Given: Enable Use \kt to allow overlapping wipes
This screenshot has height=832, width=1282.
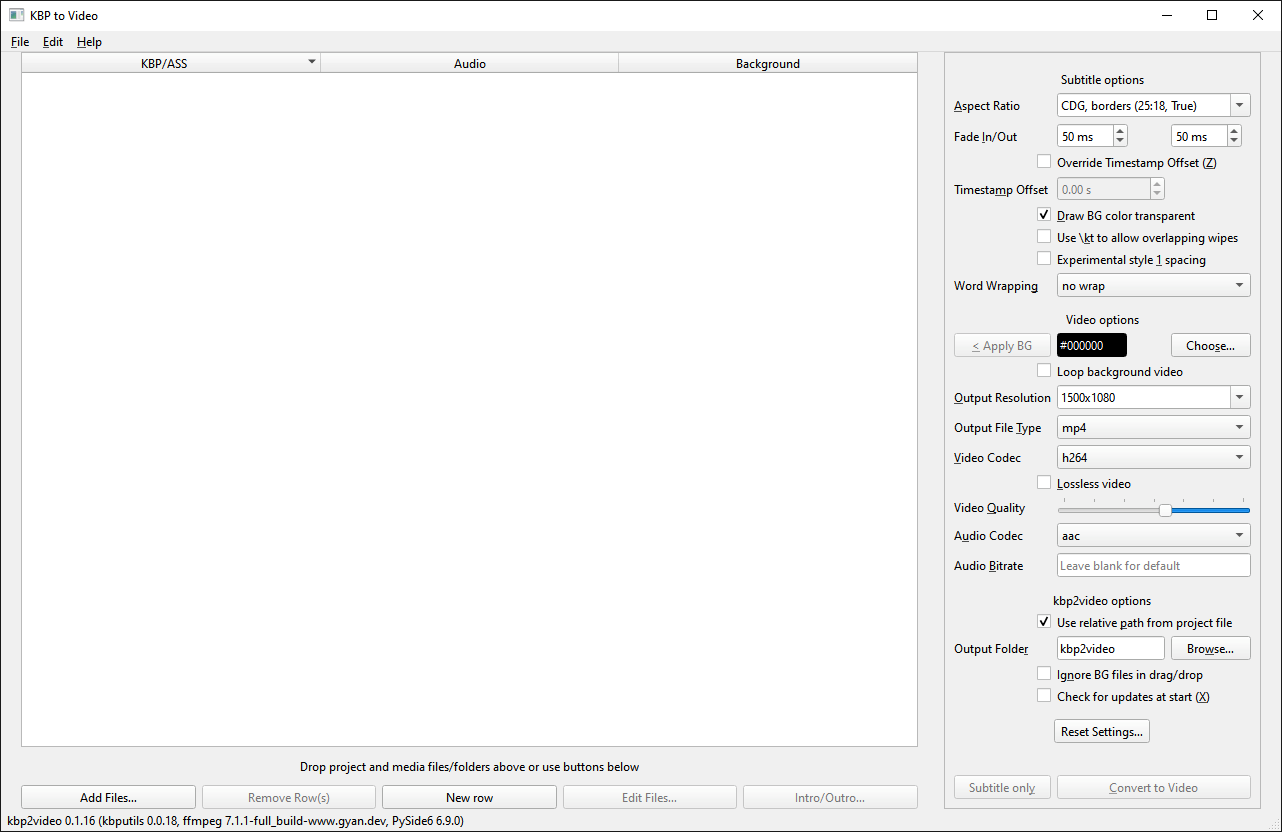Looking at the screenshot, I should click(x=1044, y=237).
